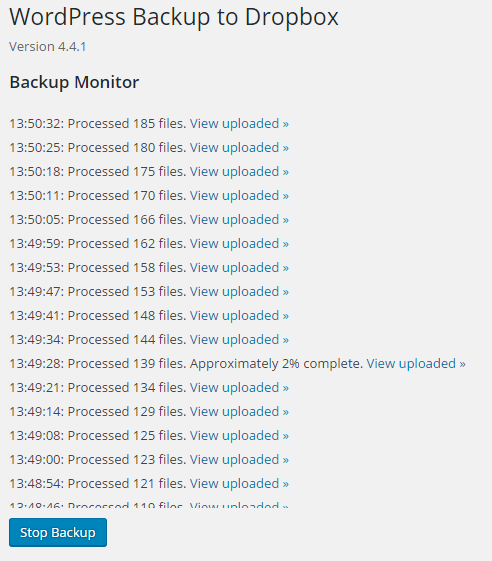Screen dimensions: 492x561
Task: Click View uploaded at 13:49:47 entry
Action: tap(239, 292)
